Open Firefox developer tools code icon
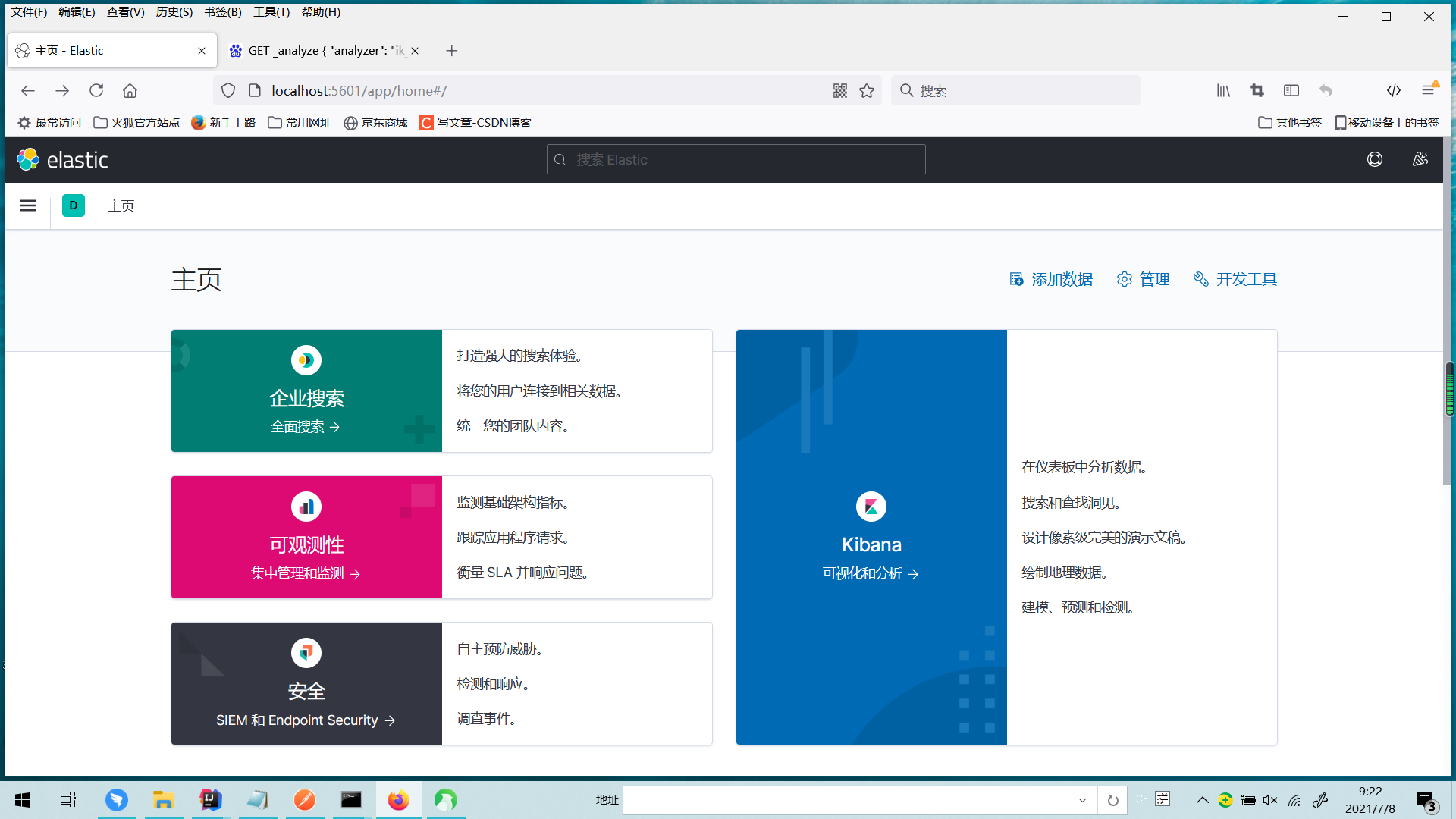1456x819 pixels. [1393, 91]
